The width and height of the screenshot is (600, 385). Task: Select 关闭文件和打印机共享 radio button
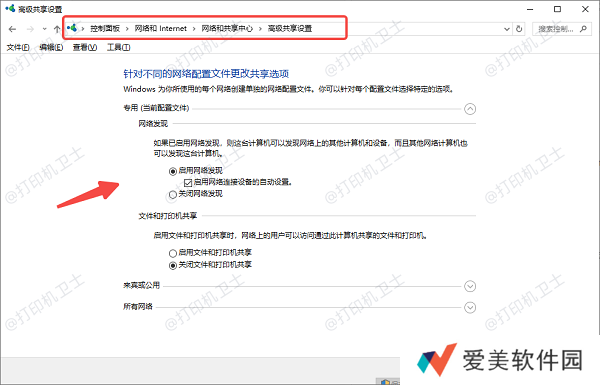pyautogui.click(x=173, y=265)
